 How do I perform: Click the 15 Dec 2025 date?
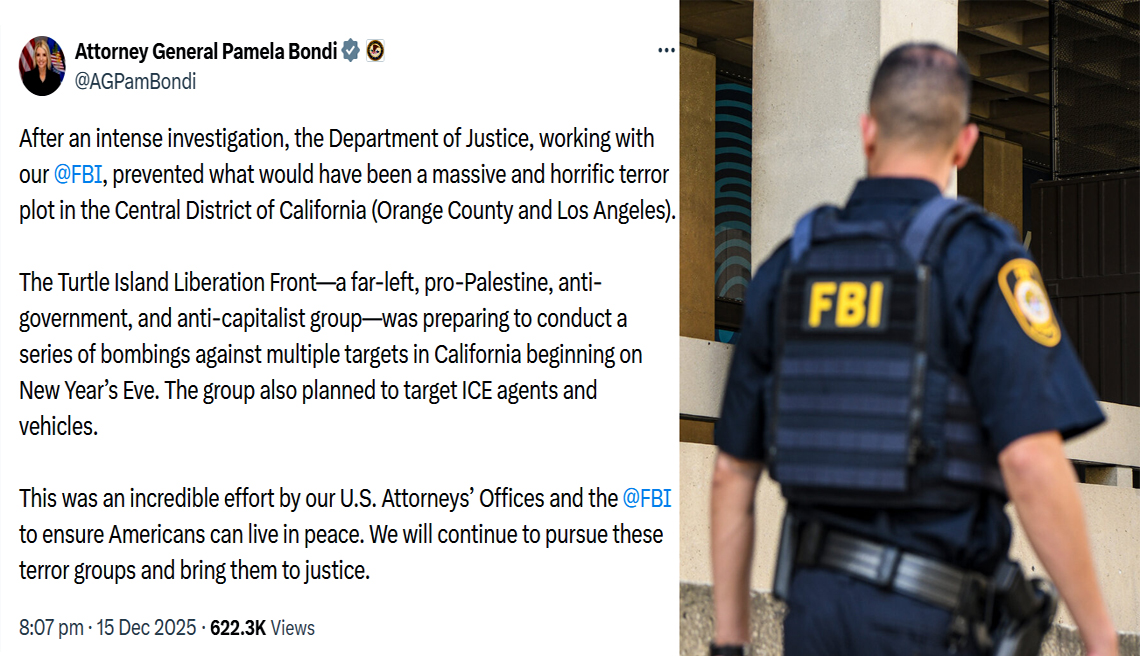tap(148, 628)
